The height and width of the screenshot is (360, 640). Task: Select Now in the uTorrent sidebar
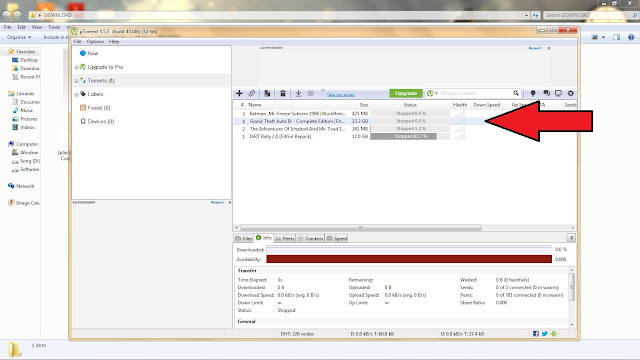tap(93, 53)
